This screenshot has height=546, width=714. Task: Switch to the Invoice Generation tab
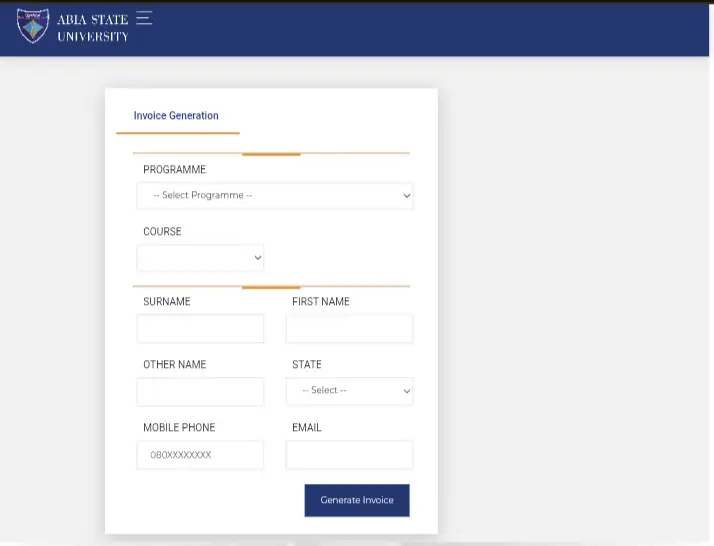coord(176,116)
